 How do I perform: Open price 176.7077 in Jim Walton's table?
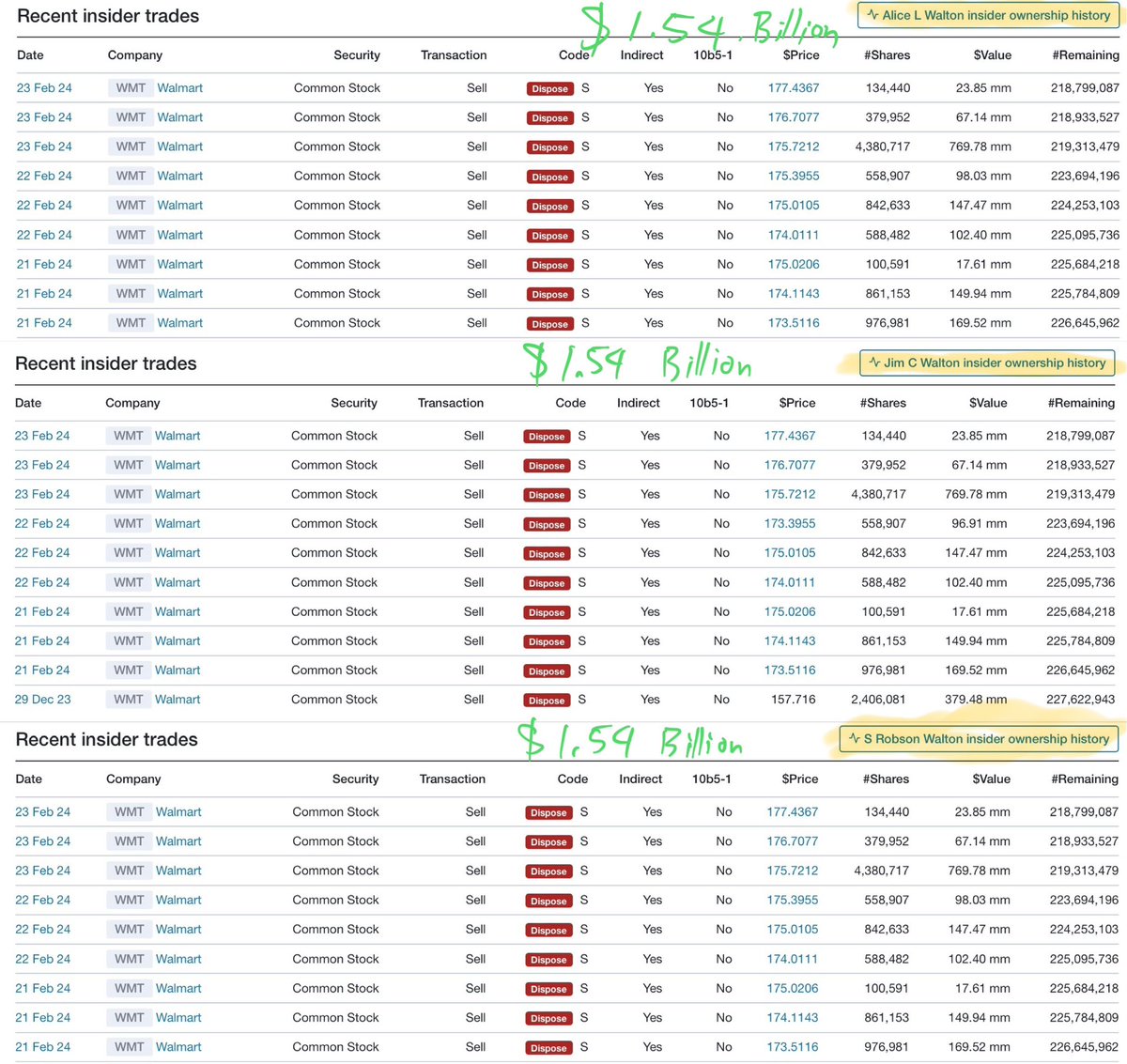[x=790, y=465]
